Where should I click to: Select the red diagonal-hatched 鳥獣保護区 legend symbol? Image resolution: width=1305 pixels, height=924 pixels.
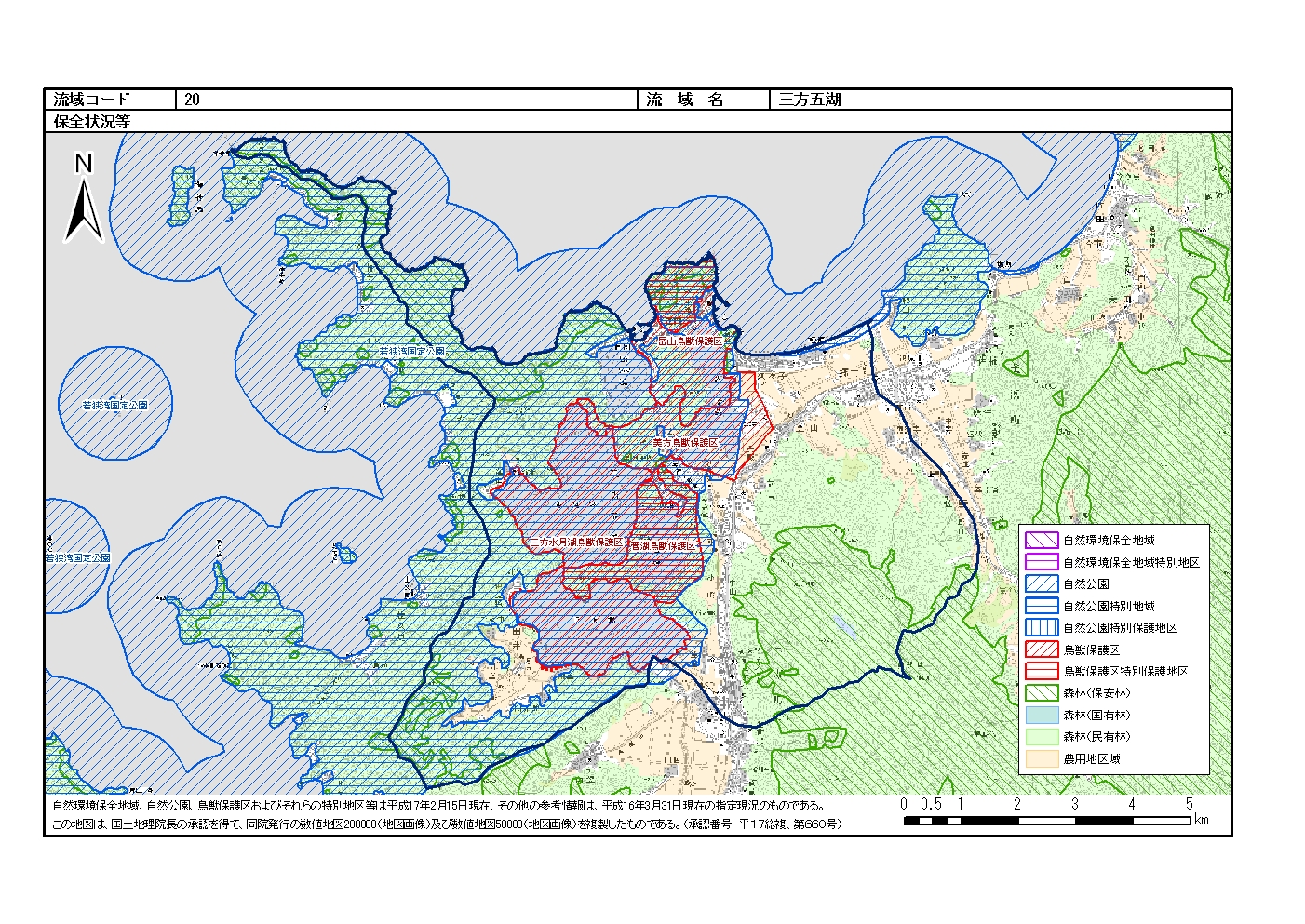click(1042, 649)
